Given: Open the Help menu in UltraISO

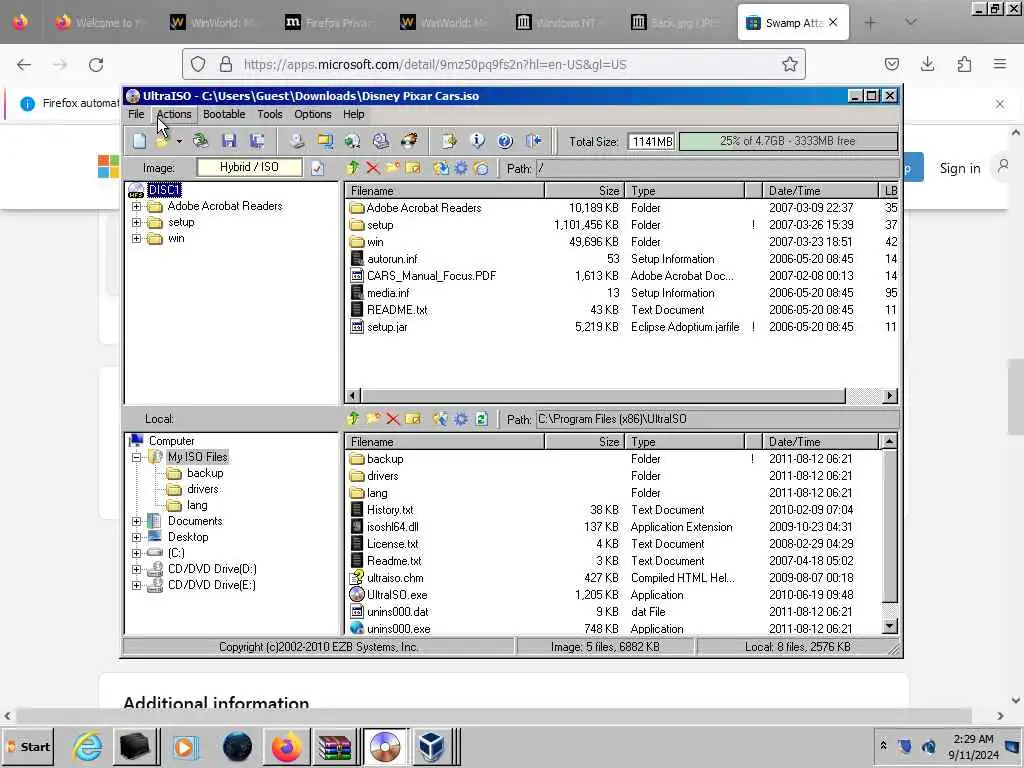Looking at the screenshot, I should pos(353,114).
